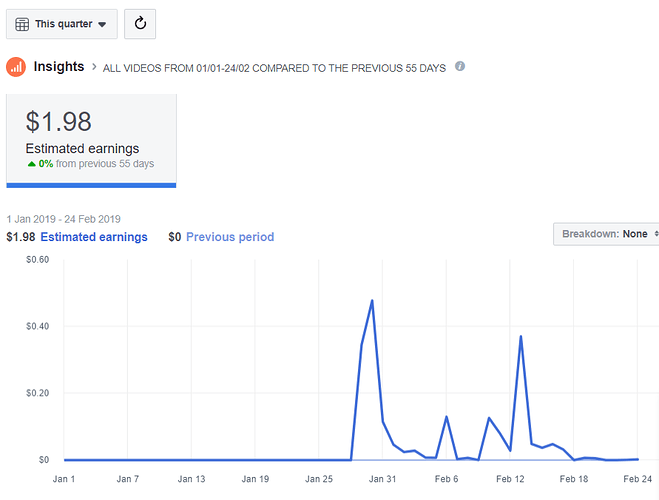Image resolution: width=659 pixels, height=500 pixels.
Task: Click the Jan 7 x-axis label
Action: tap(128, 479)
